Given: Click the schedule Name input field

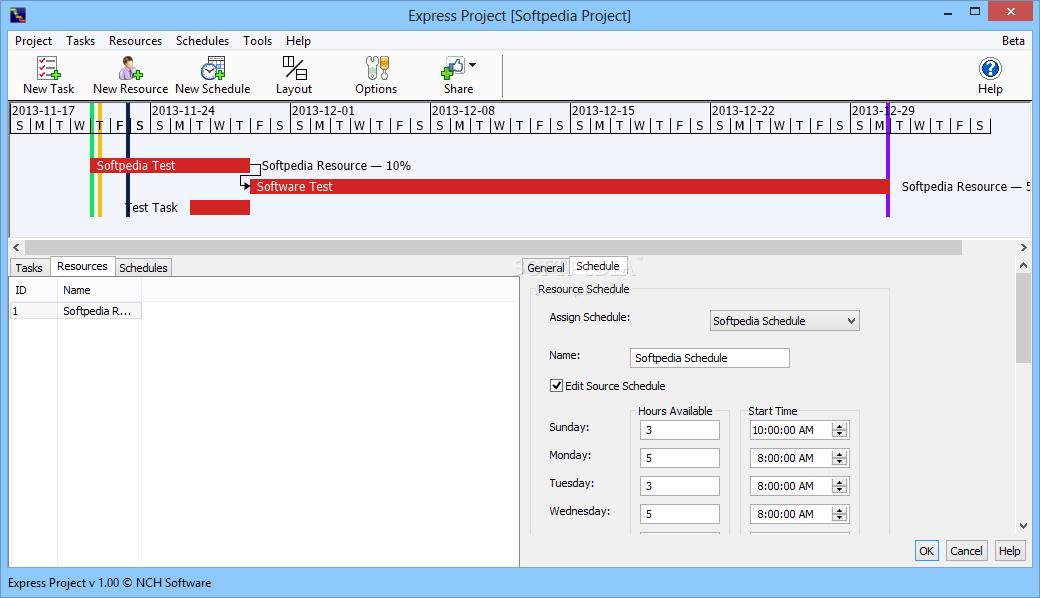Looking at the screenshot, I should point(710,358).
